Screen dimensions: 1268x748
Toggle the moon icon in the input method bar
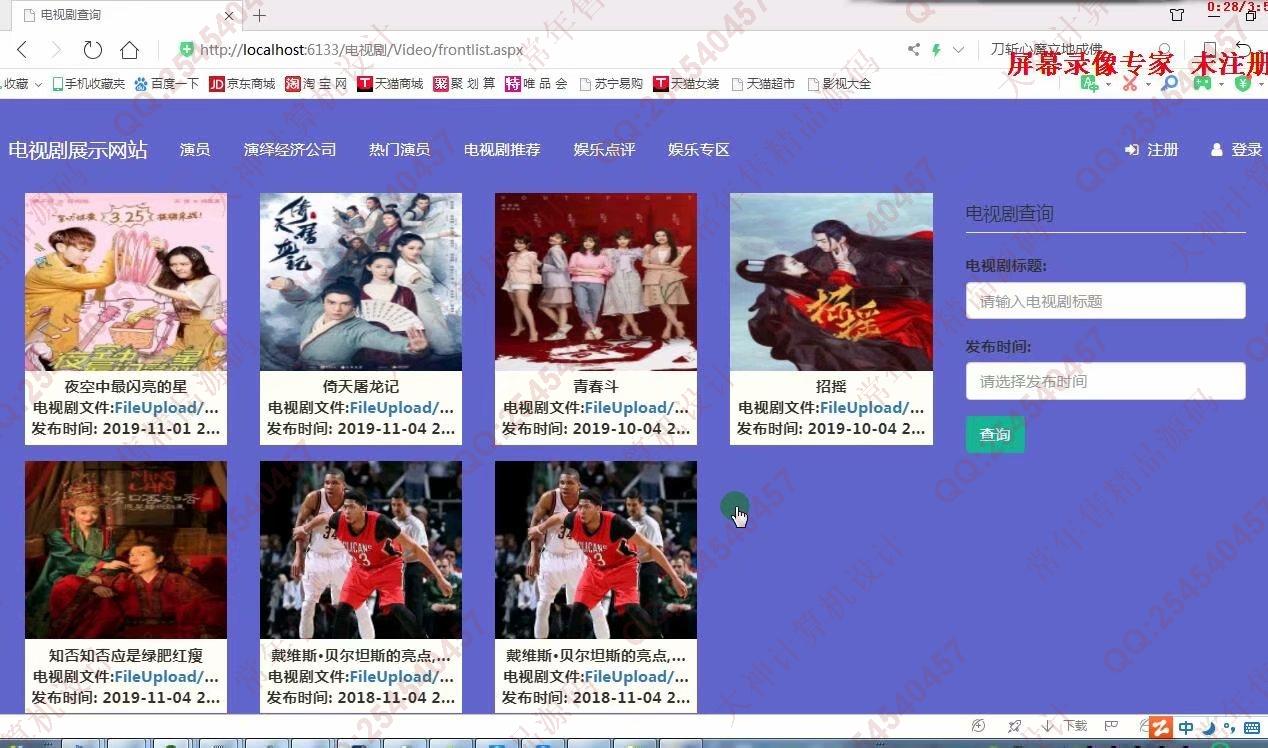click(1208, 728)
